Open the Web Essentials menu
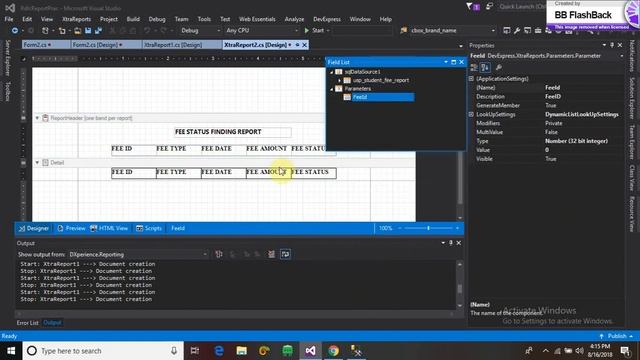640x360 pixels. tap(257, 19)
